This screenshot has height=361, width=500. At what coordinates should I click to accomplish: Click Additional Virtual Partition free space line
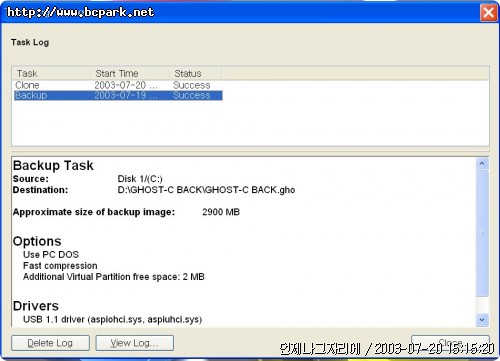tap(114, 277)
